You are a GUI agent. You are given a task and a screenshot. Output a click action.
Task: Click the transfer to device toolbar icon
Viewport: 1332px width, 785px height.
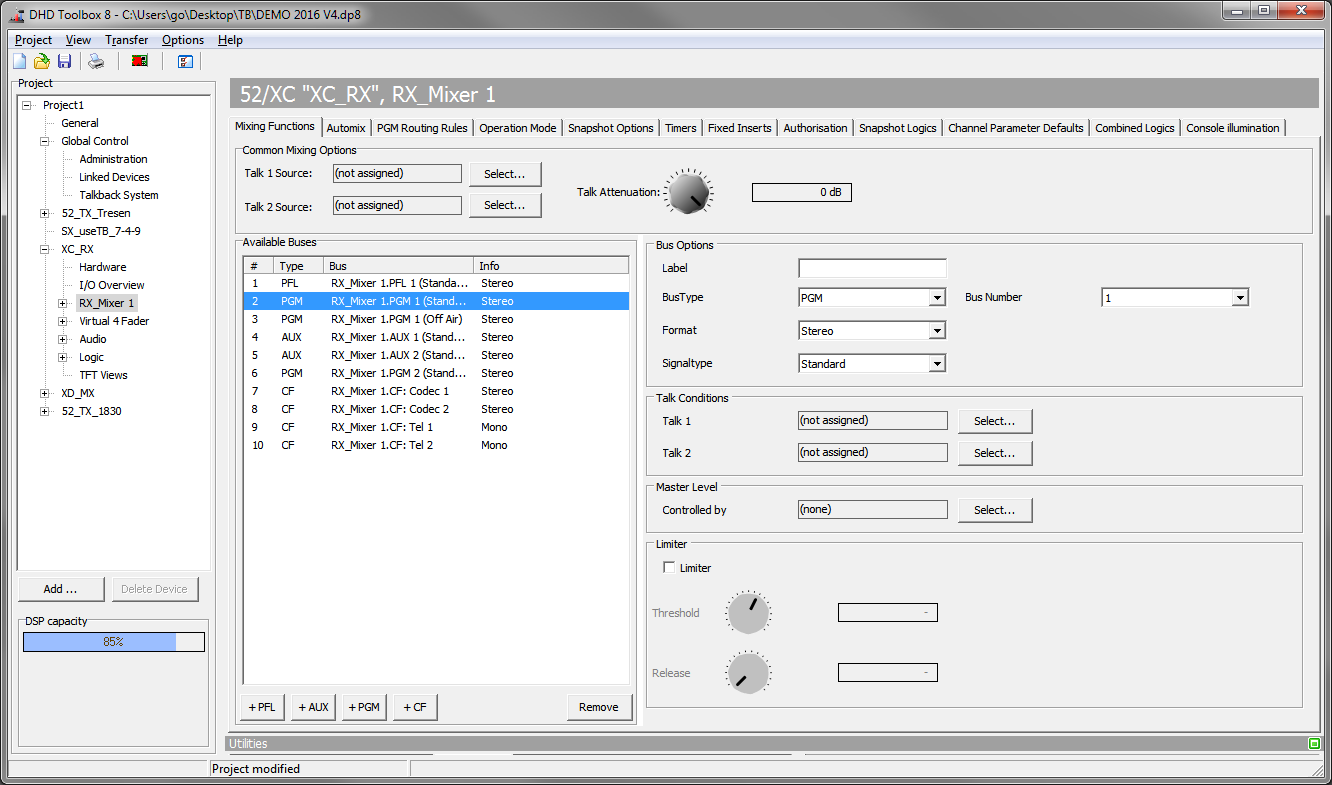click(139, 61)
